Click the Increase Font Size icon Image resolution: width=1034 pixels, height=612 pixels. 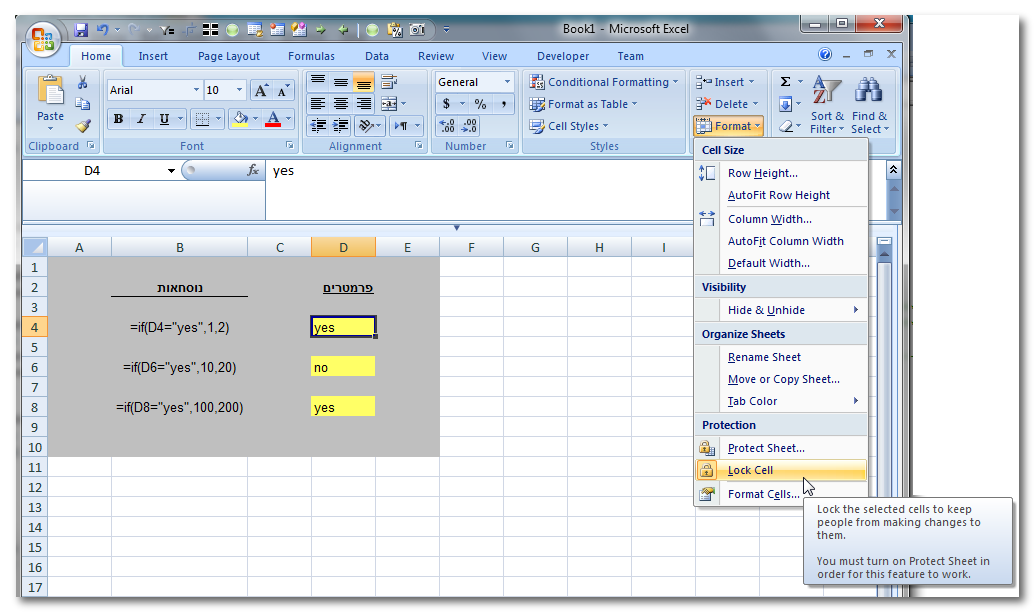(x=261, y=90)
